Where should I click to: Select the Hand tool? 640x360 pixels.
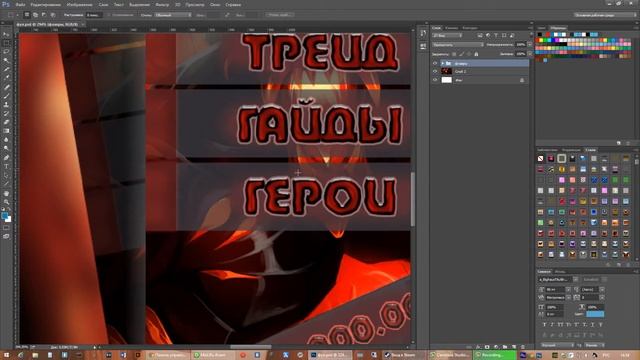(6, 193)
